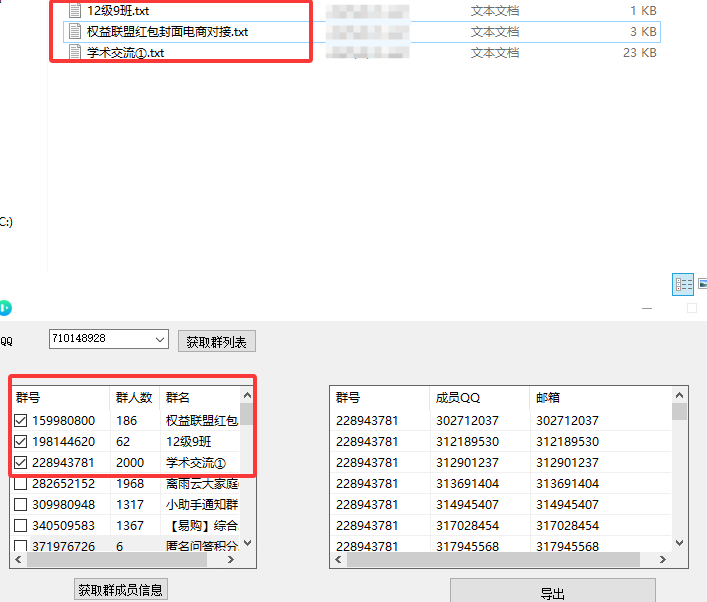The width and height of the screenshot is (707, 602).
Task: Click 导出 to export members
Action: [552, 592]
